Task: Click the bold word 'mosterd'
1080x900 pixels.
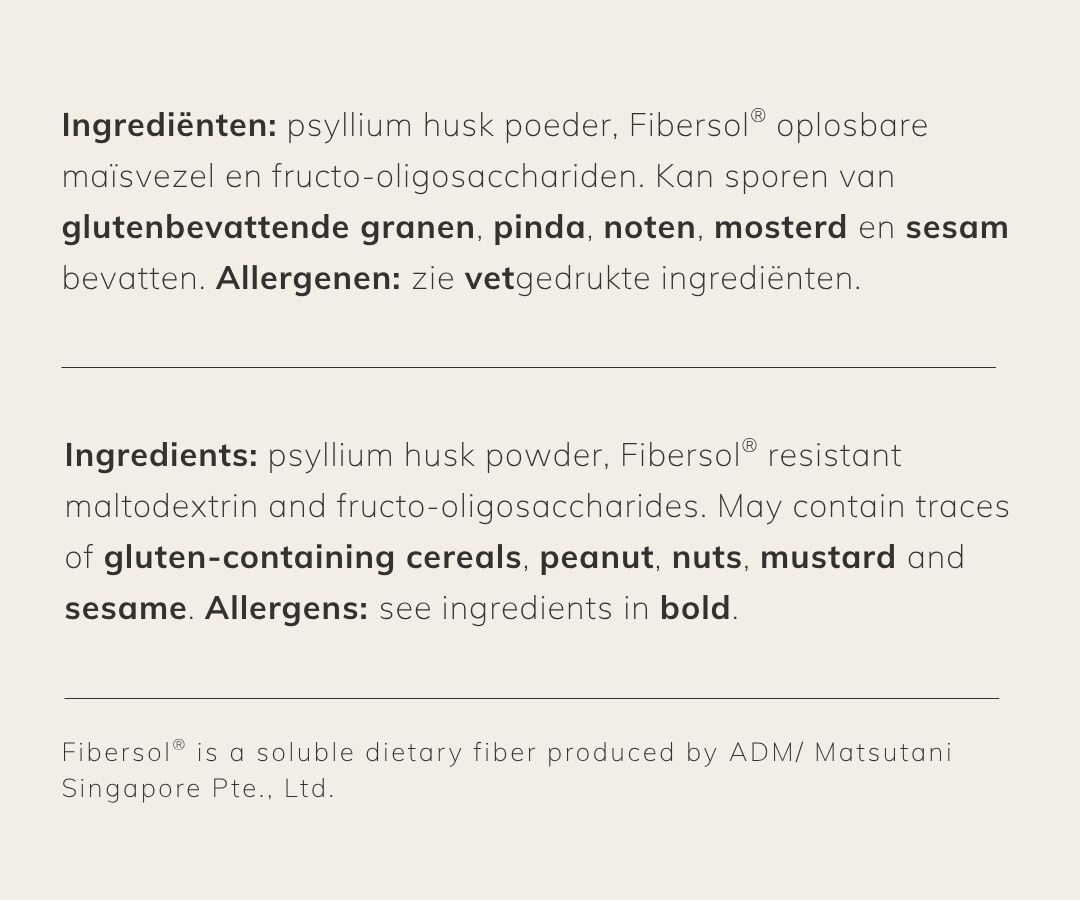Action: (780, 228)
